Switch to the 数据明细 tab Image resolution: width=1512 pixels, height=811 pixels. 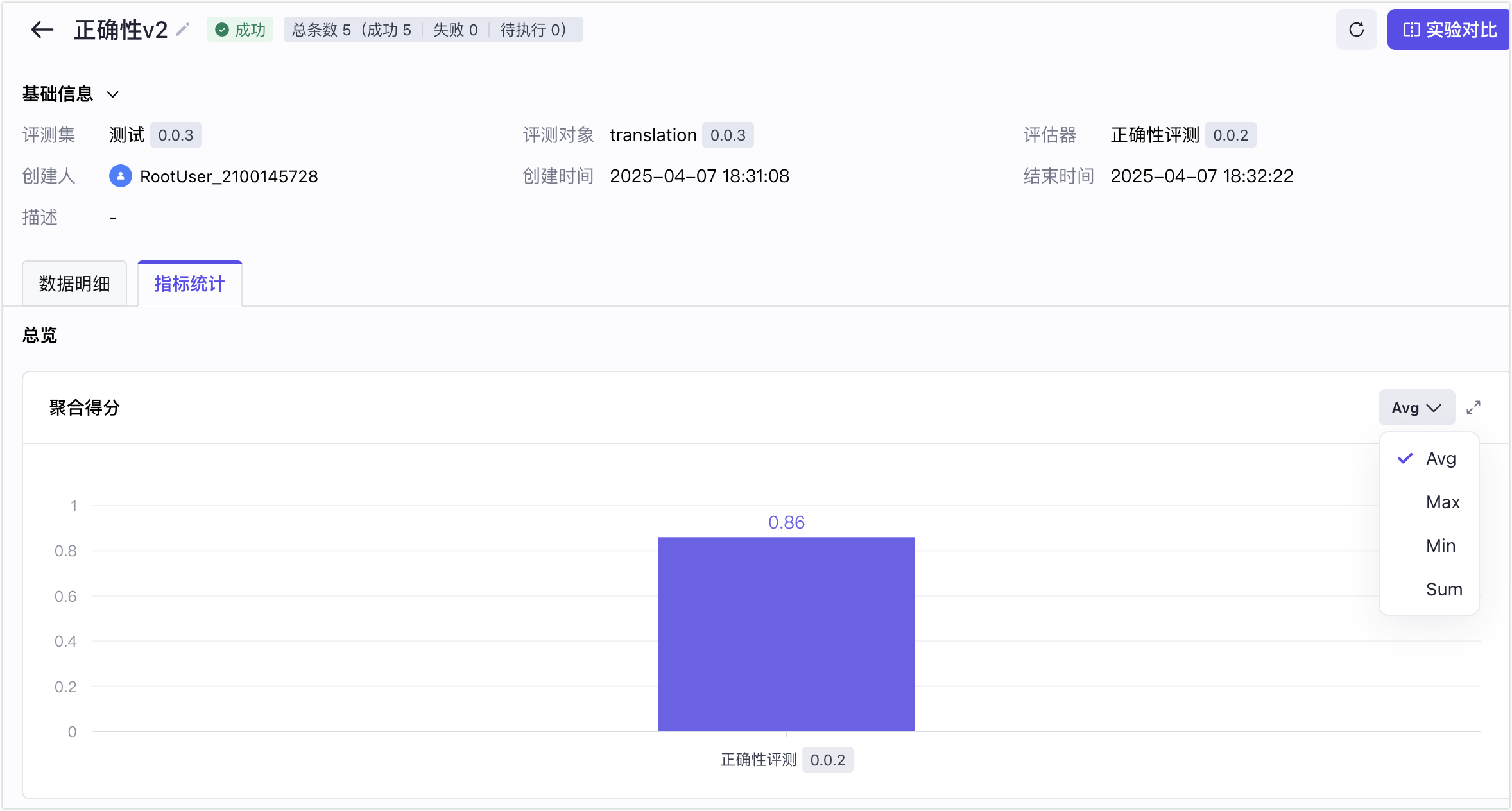74,284
